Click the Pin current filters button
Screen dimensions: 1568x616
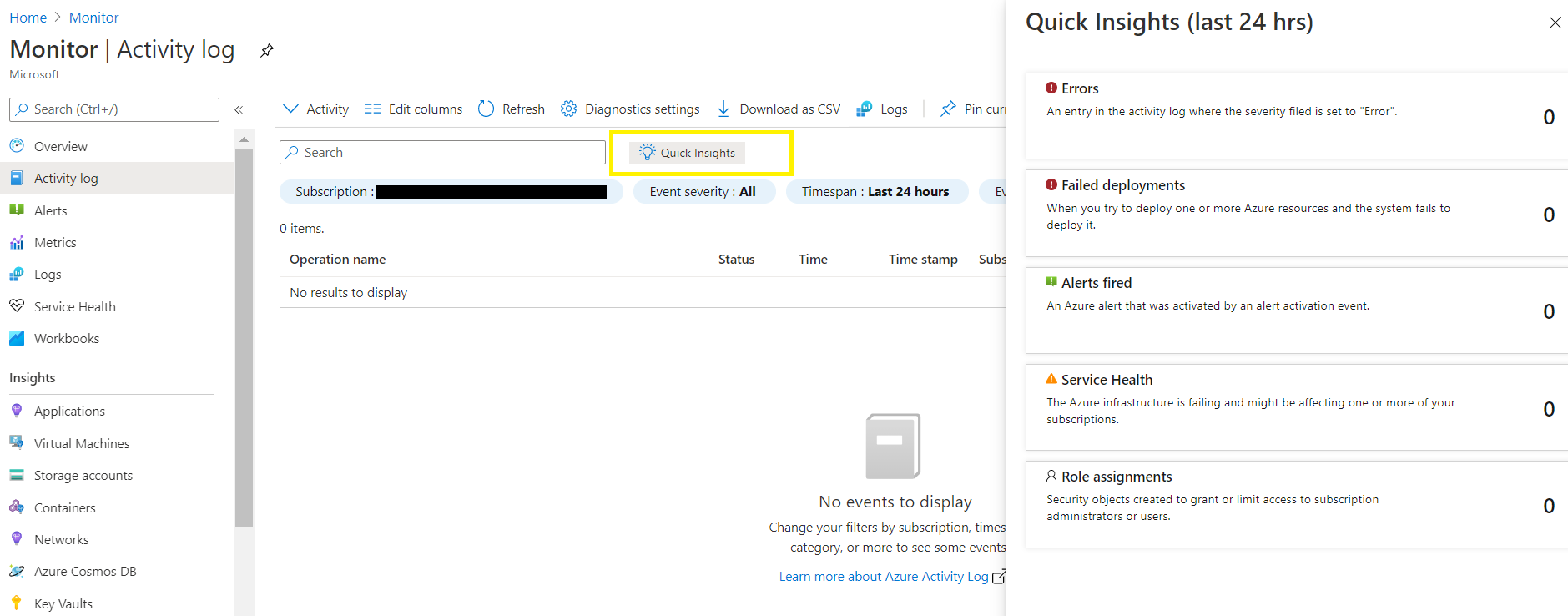[x=972, y=109]
